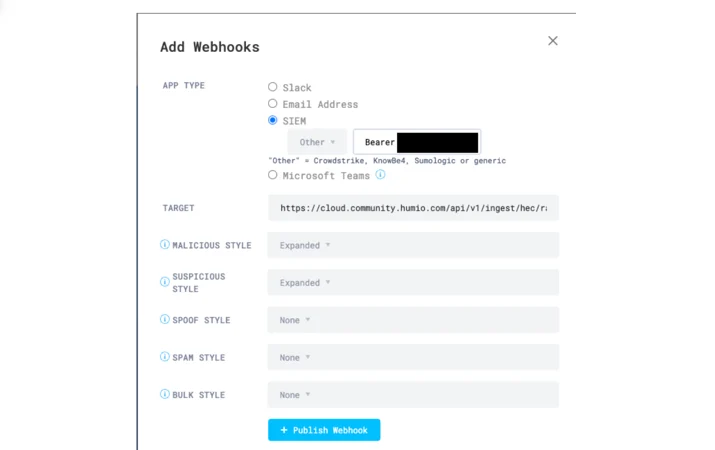
Task: Select the SIEM radio button
Action: point(272,120)
